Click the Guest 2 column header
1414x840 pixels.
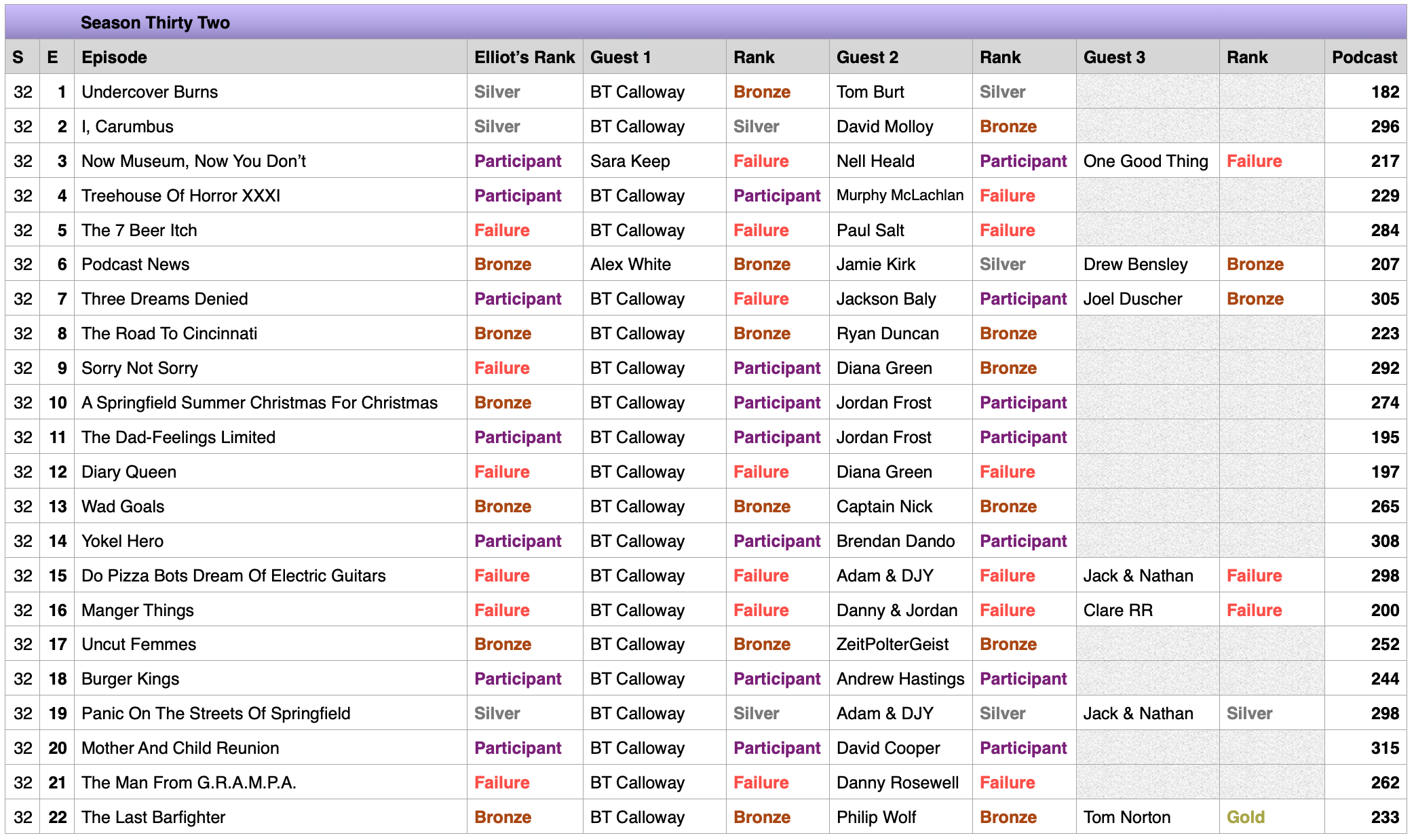(x=900, y=57)
